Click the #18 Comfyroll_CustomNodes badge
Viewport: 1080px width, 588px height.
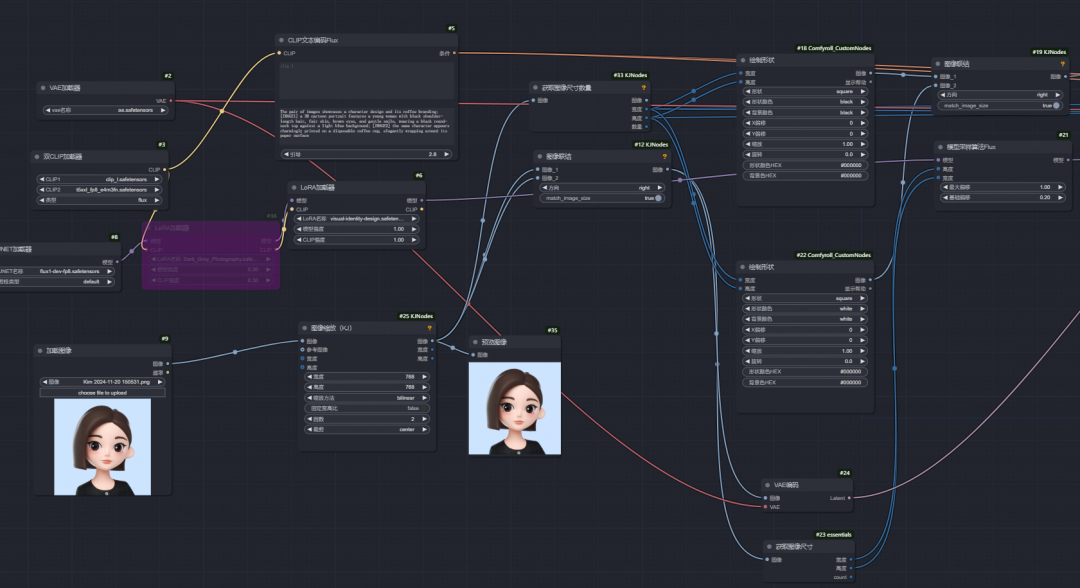click(834, 48)
